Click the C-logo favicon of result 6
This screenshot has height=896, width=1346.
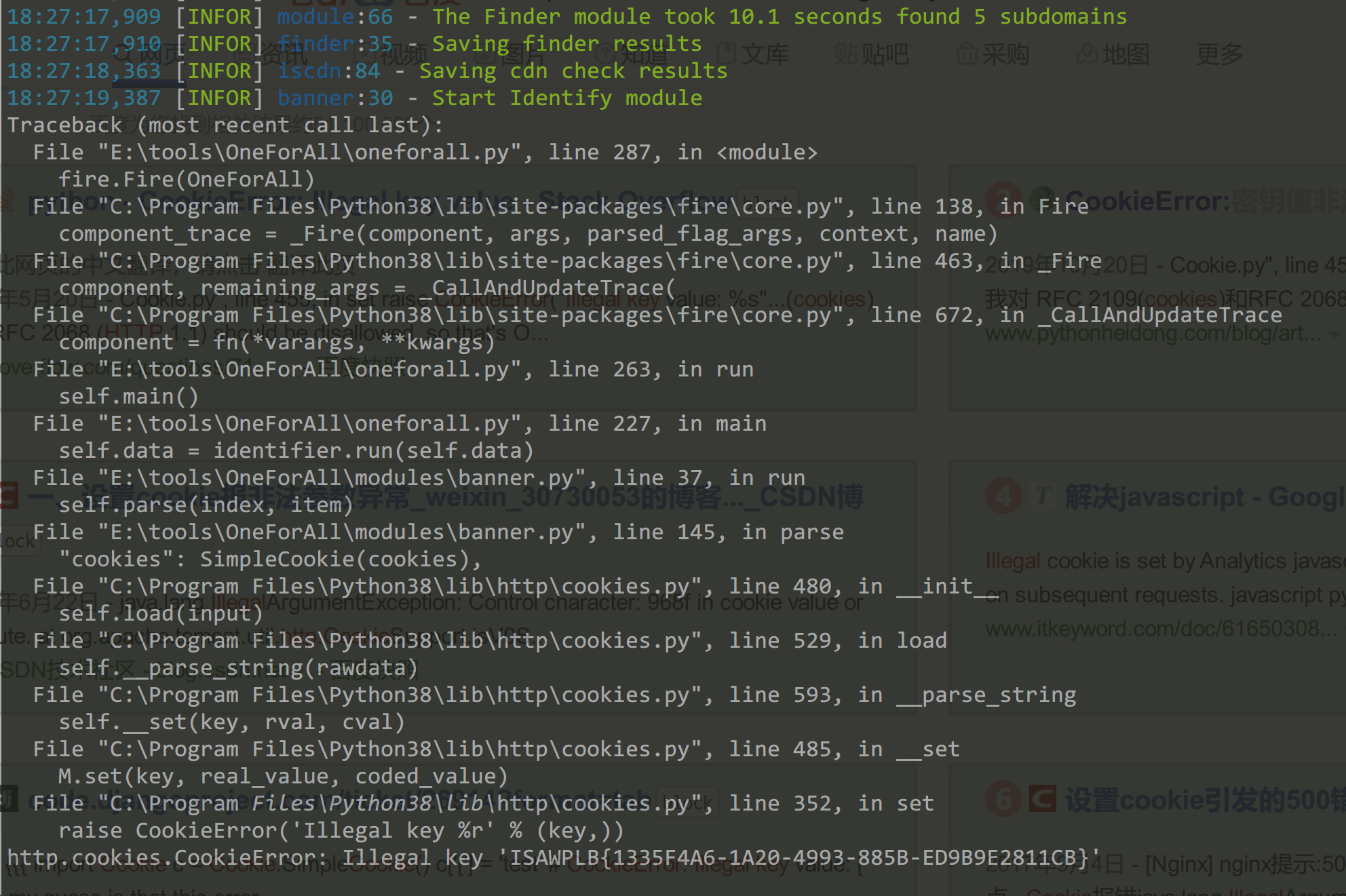(x=1043, y=800)
